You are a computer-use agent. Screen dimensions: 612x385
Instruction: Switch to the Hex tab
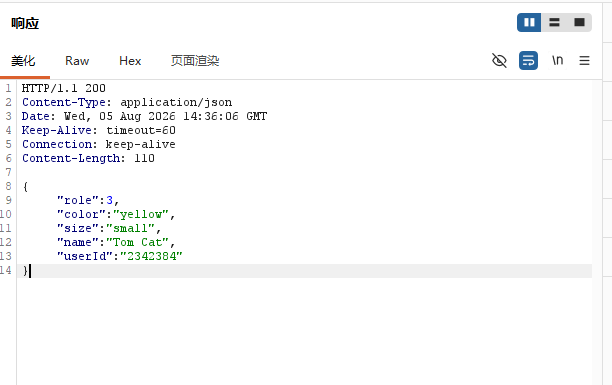pos(130,61)
